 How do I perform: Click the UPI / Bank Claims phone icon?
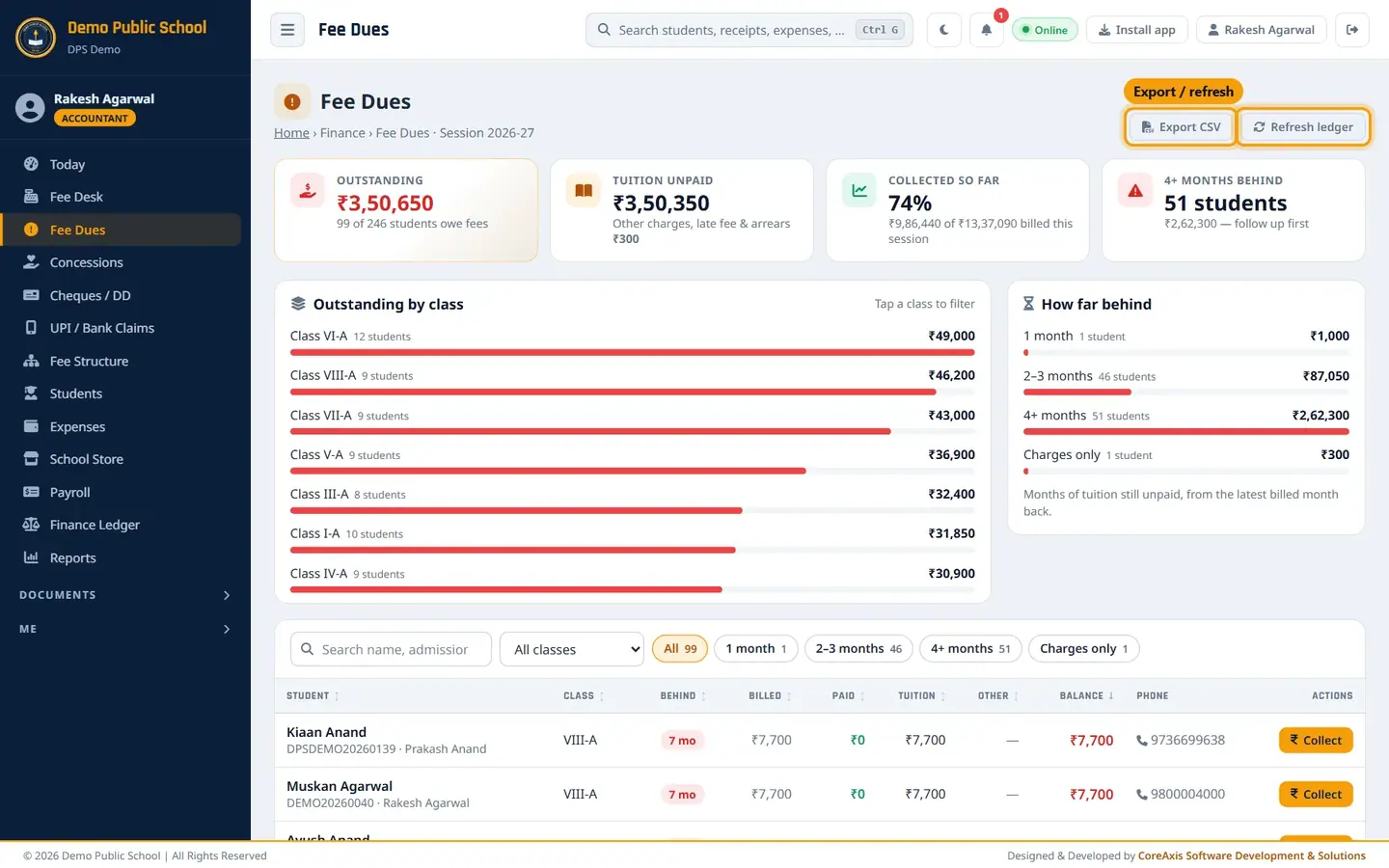coord(31,328)
